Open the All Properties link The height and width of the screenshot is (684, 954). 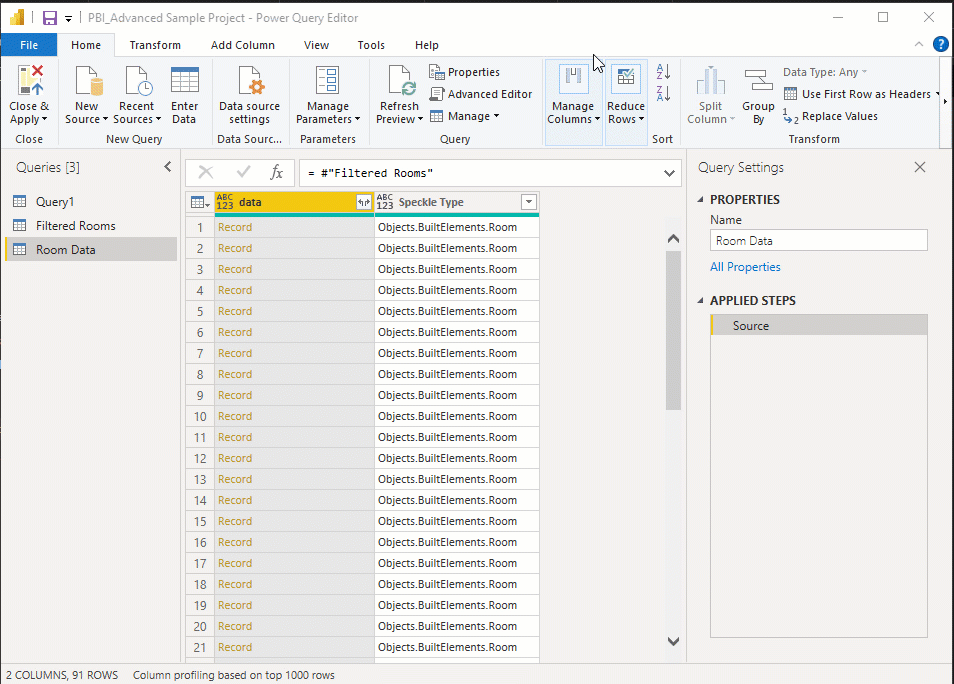pos(745,267)
